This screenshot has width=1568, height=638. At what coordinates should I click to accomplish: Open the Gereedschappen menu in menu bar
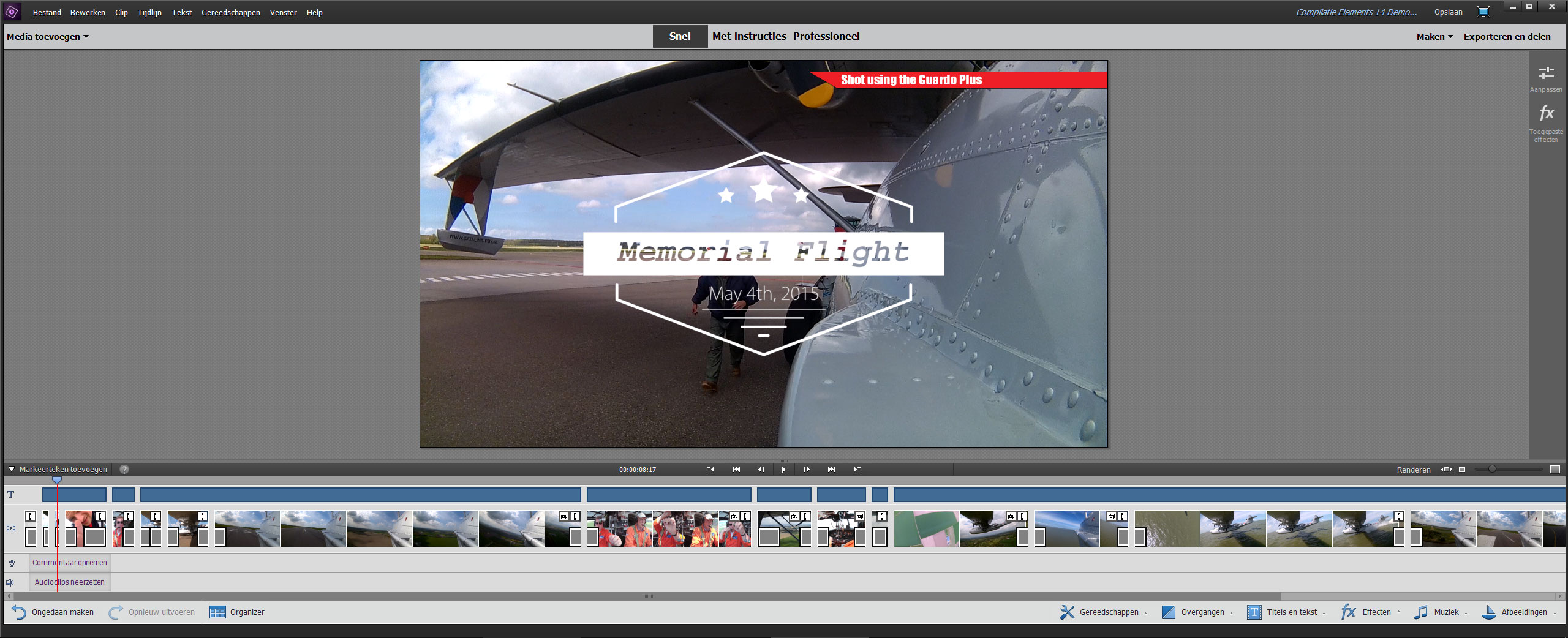[230, 12]
